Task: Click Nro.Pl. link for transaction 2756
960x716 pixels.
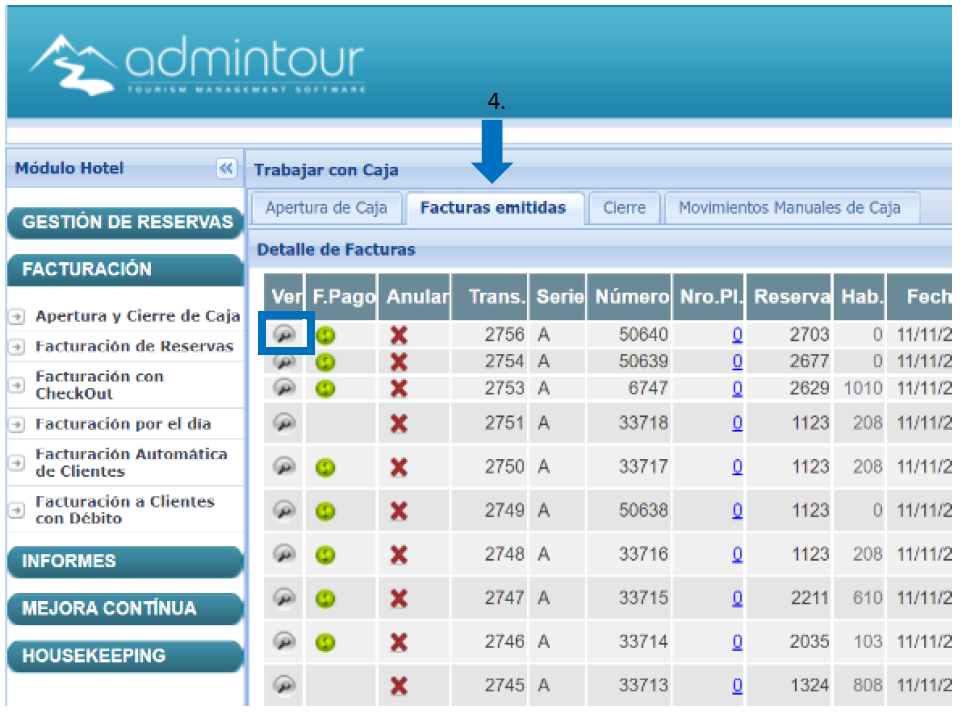Action: point(737,335)
